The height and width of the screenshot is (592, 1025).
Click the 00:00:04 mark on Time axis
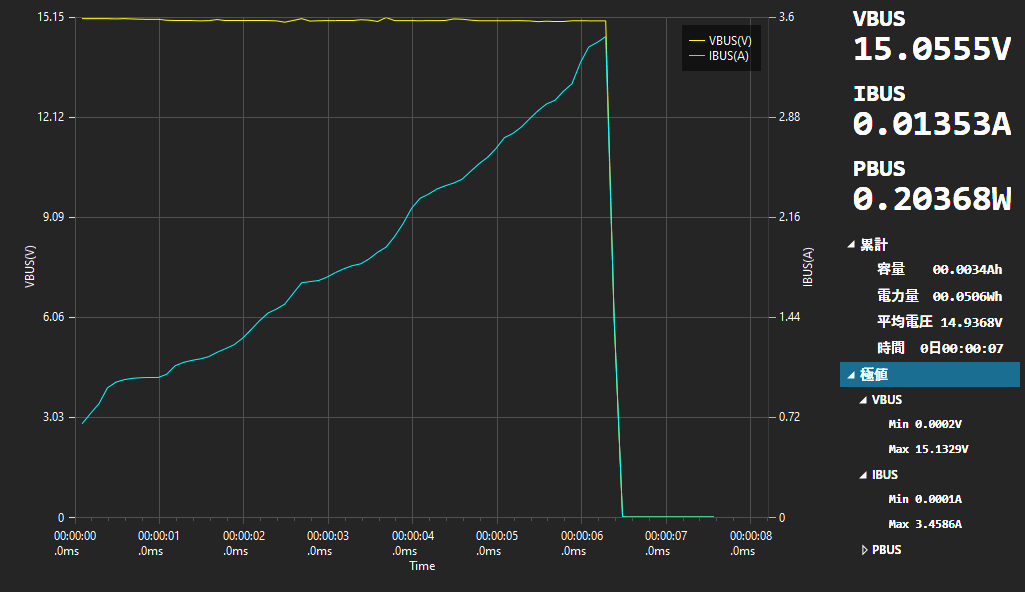[x=412, y=543]
